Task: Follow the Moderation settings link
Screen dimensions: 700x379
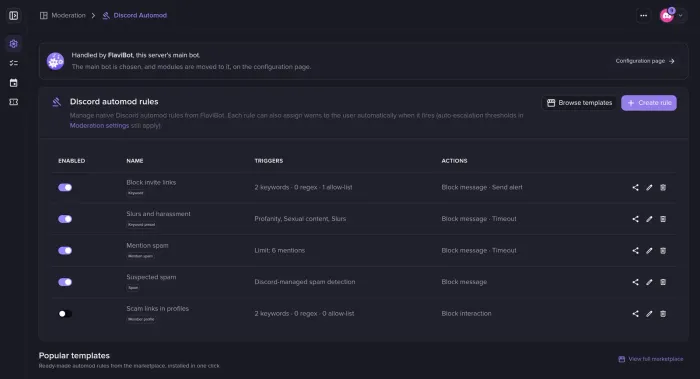Action: tap(99, 126)
